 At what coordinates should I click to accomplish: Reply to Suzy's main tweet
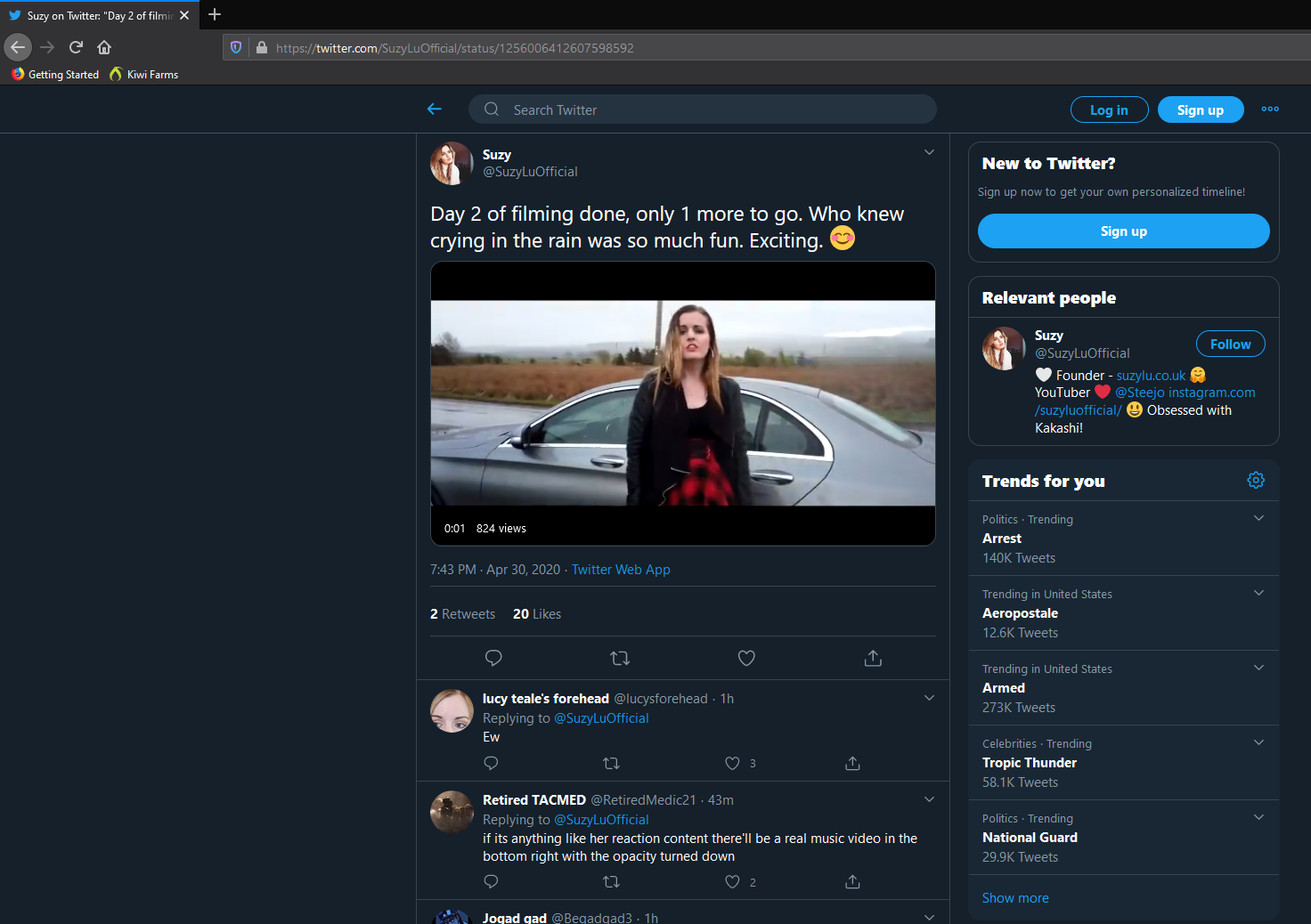click(x=493, y=658)
